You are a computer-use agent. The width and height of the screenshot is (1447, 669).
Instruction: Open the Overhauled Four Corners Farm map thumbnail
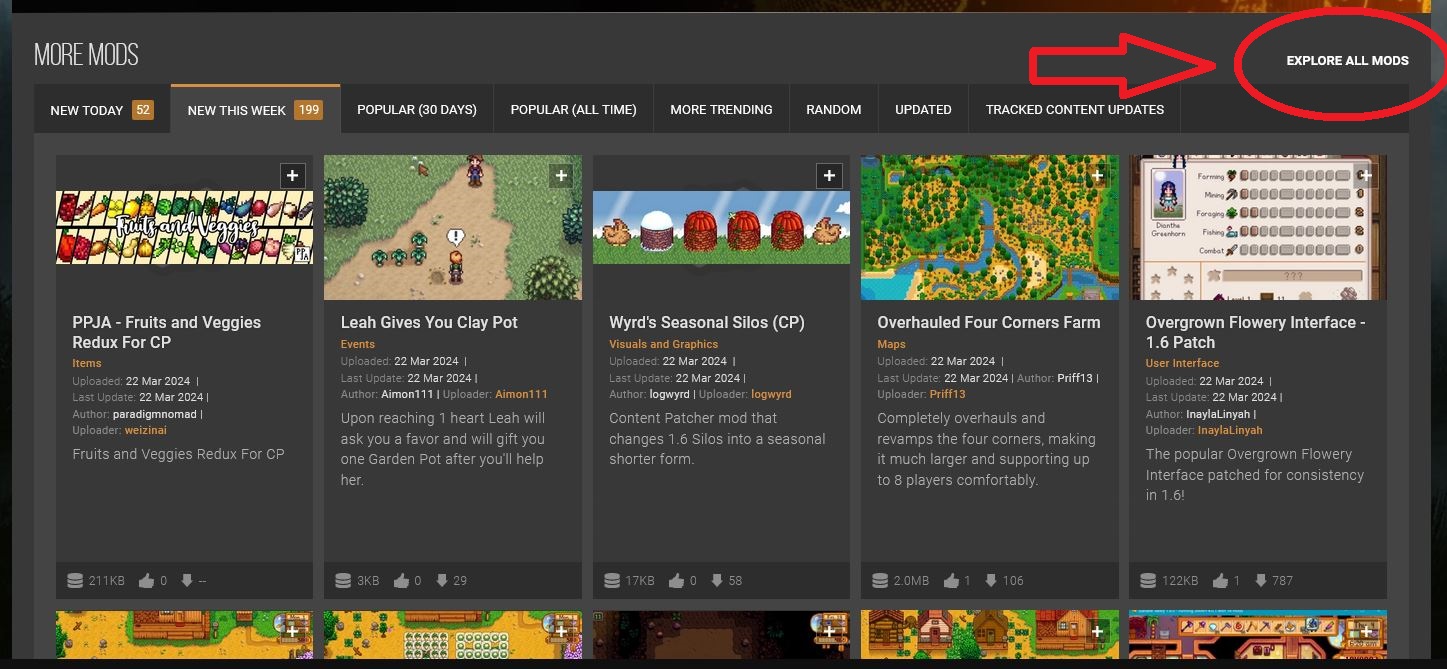[x=990, y=227]
